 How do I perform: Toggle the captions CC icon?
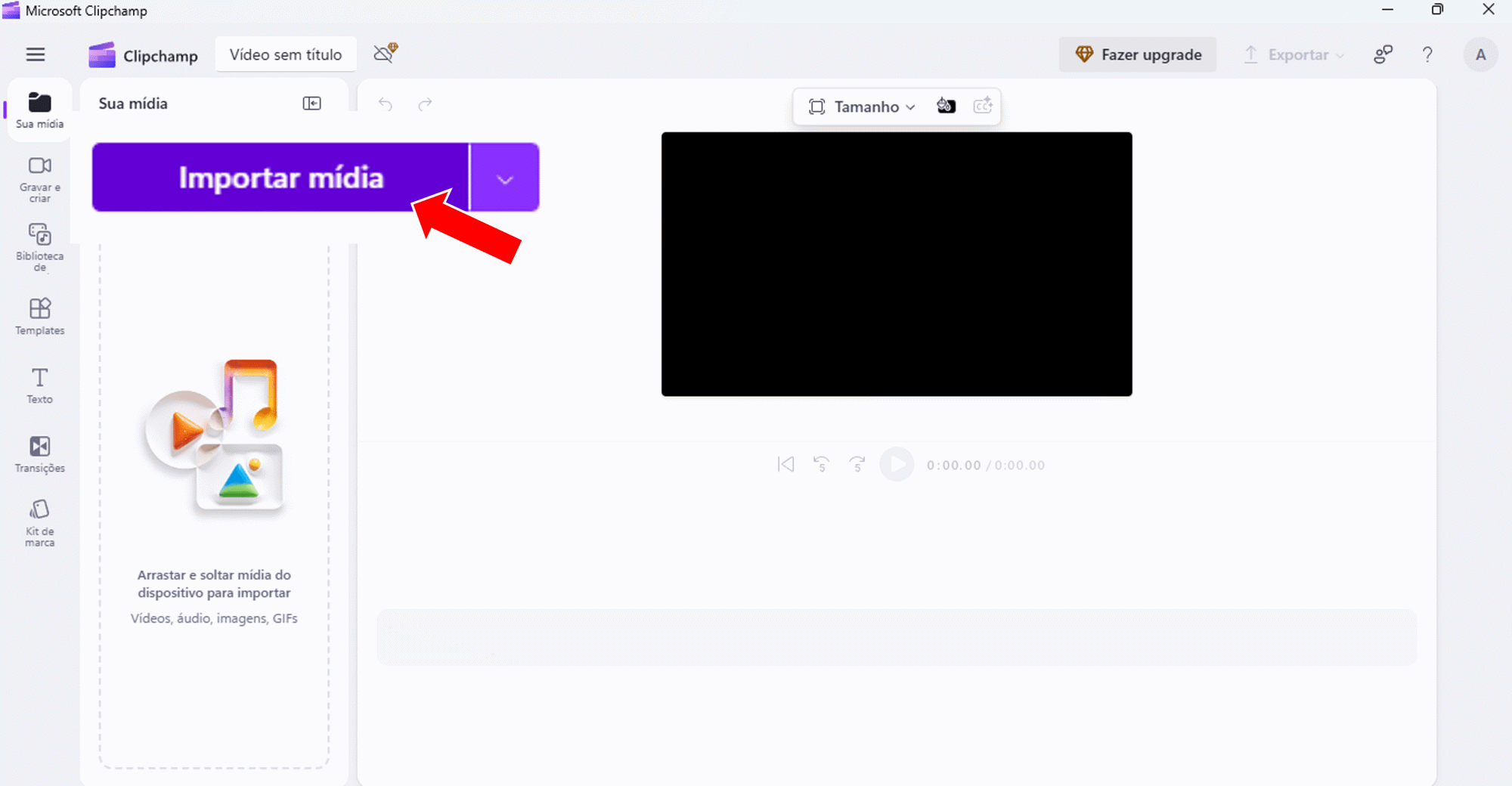point(983,107)
